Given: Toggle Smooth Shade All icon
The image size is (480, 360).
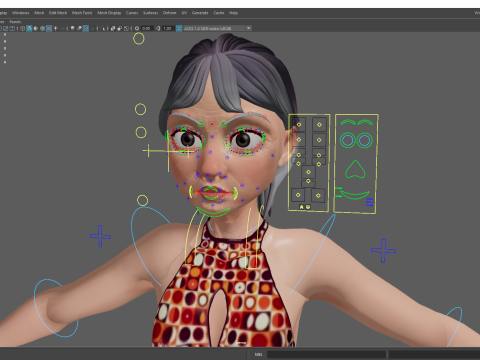Looking at the screenshot, I should point(29,28).
